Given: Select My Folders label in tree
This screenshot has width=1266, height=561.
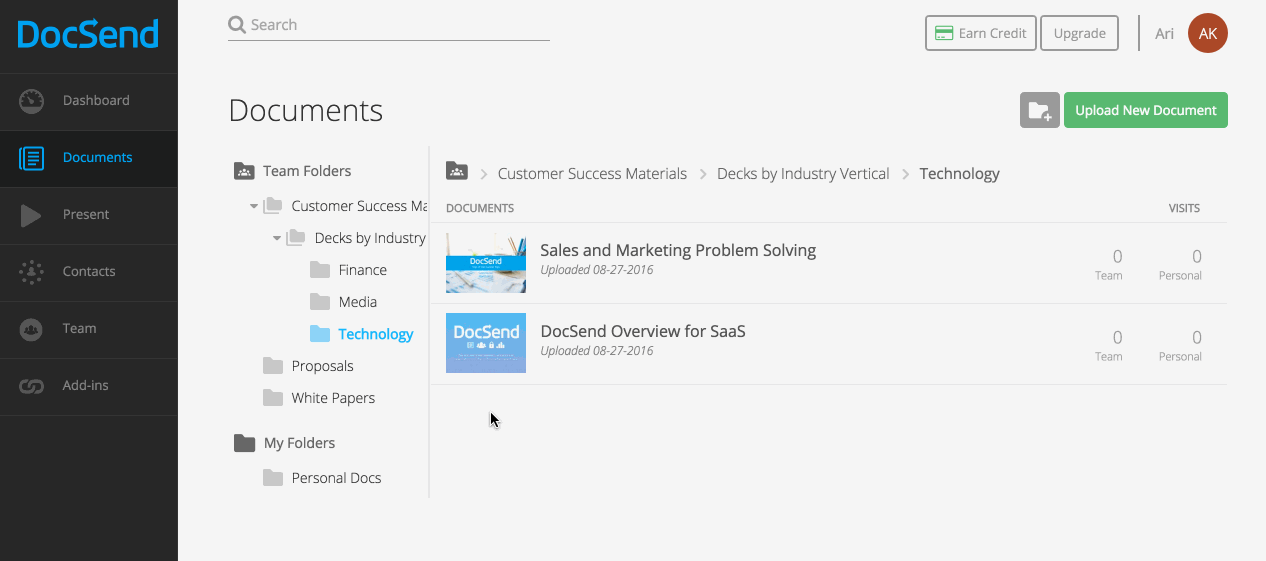Looking at the screenshot, I should [299, 443].
